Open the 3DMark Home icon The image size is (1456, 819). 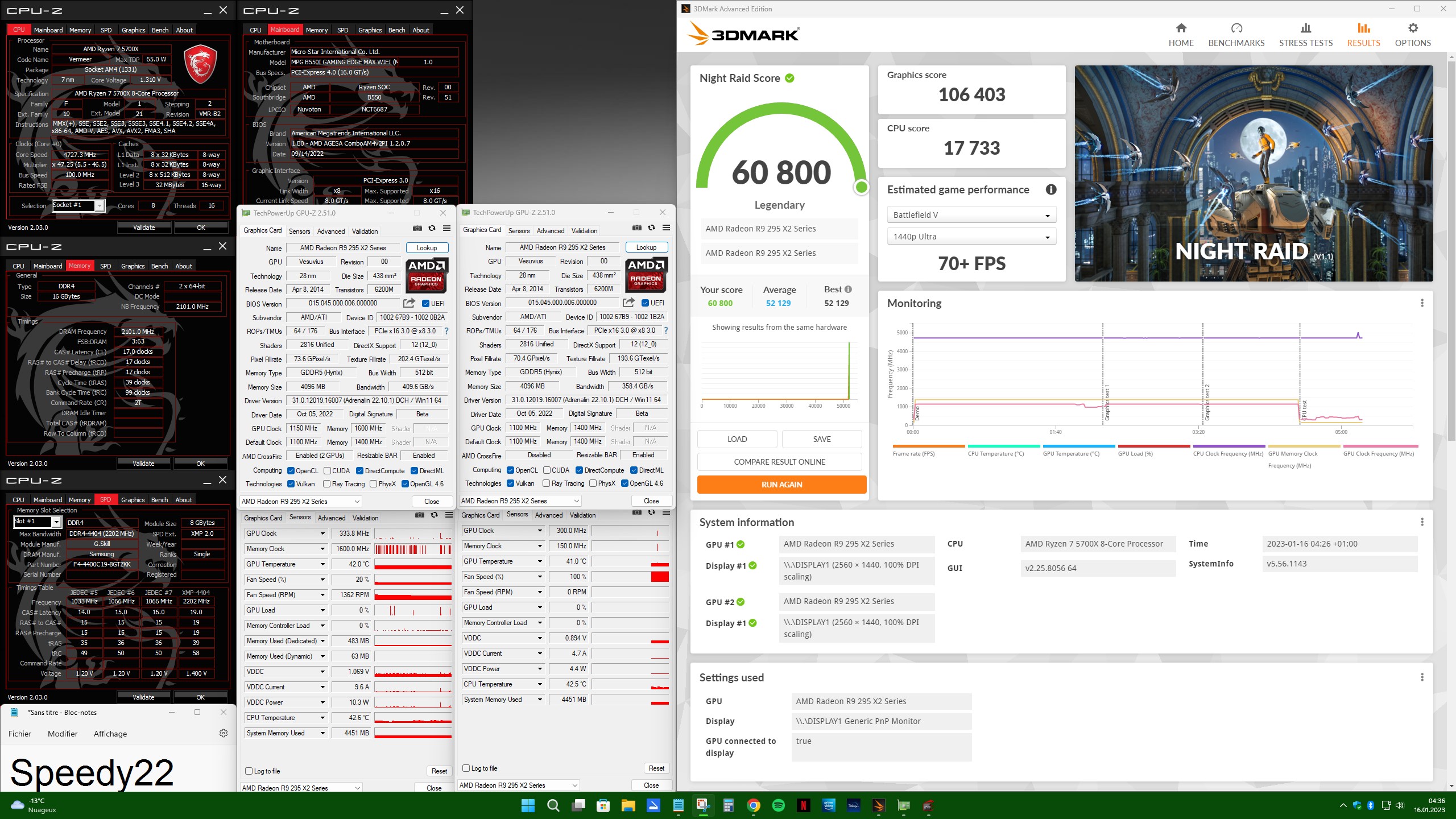click(1181, 28)
